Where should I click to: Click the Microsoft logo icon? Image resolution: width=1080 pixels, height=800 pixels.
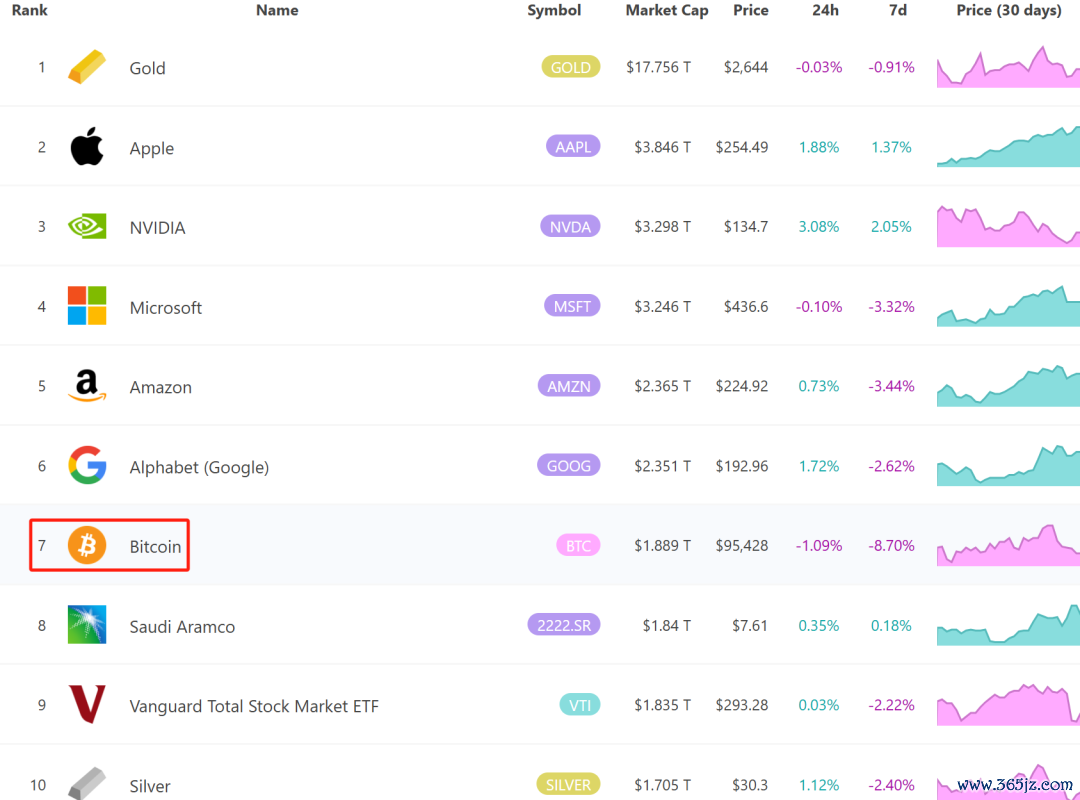coord(87,306)
